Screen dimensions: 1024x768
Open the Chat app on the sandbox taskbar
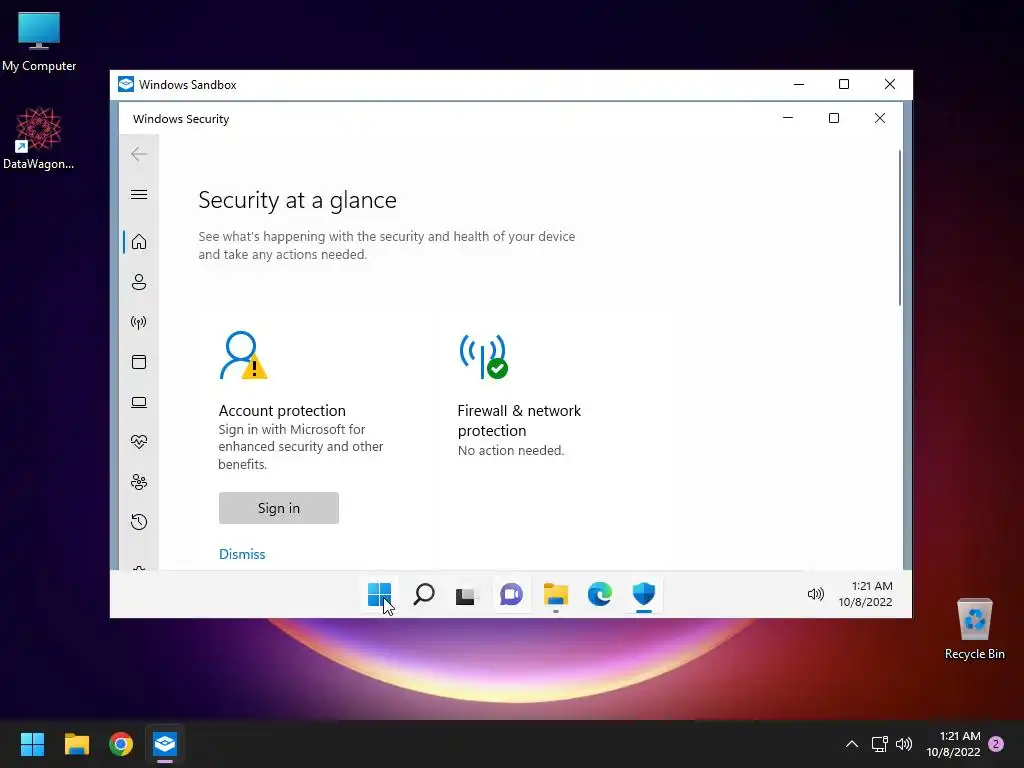tap(511, 594)
